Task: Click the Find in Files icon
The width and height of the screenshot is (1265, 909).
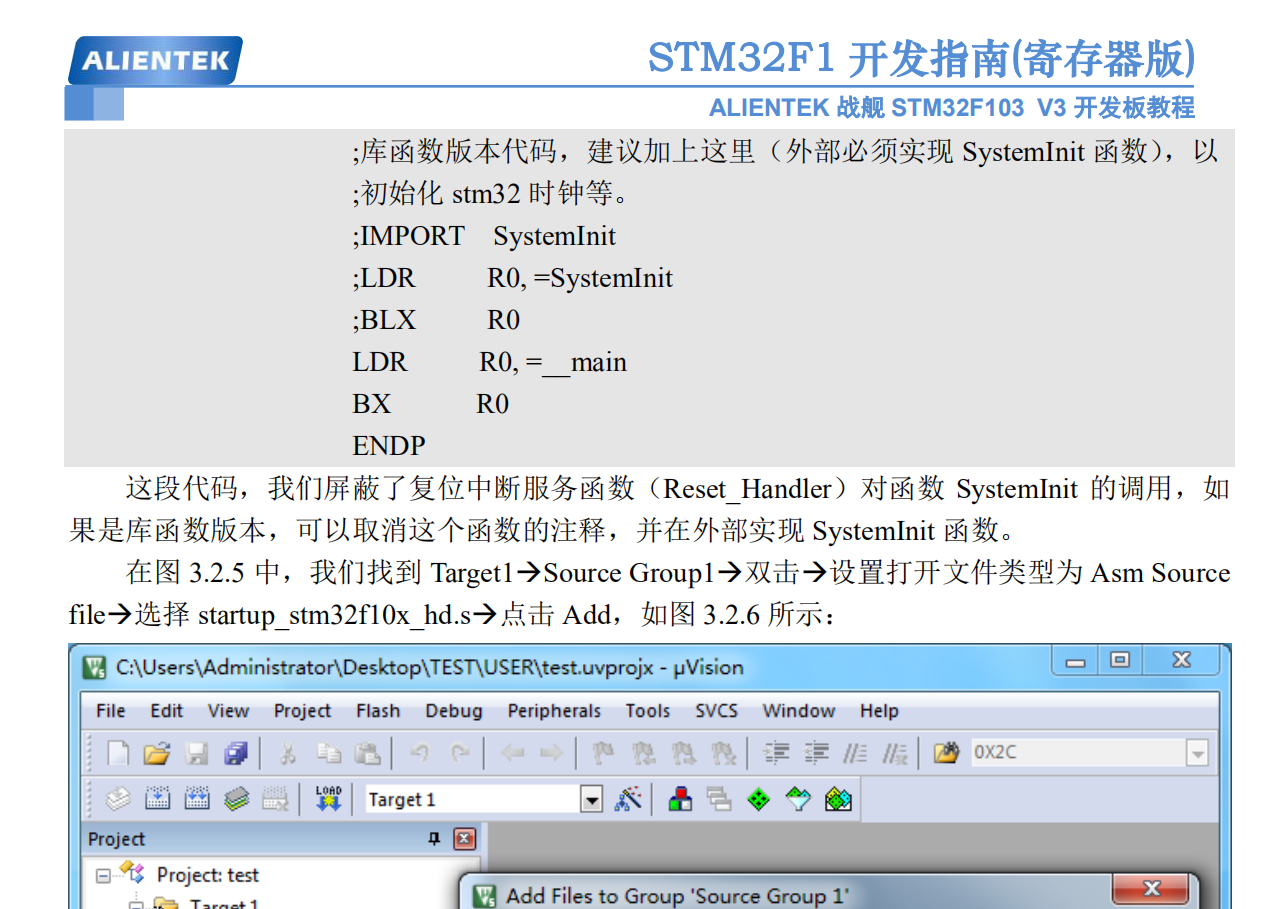Action: (x=946, y=753)
